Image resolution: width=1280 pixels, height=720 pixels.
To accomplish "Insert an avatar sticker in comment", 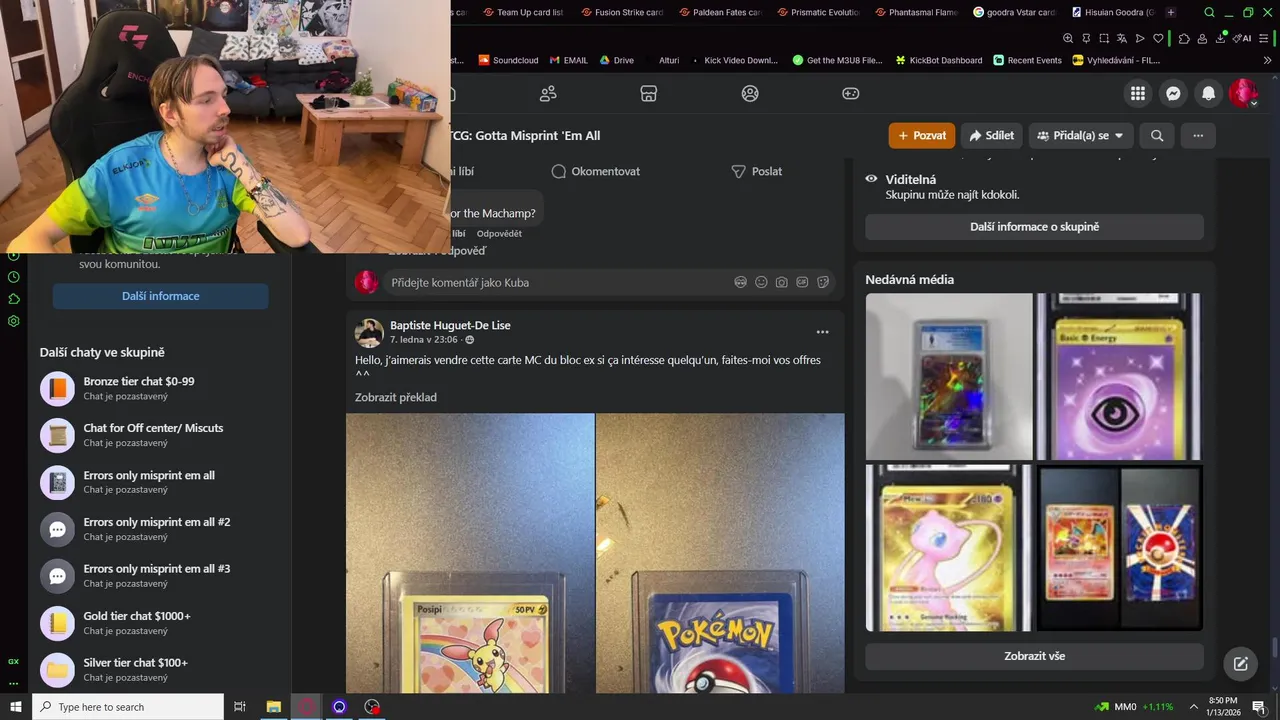I will [741, 282].
